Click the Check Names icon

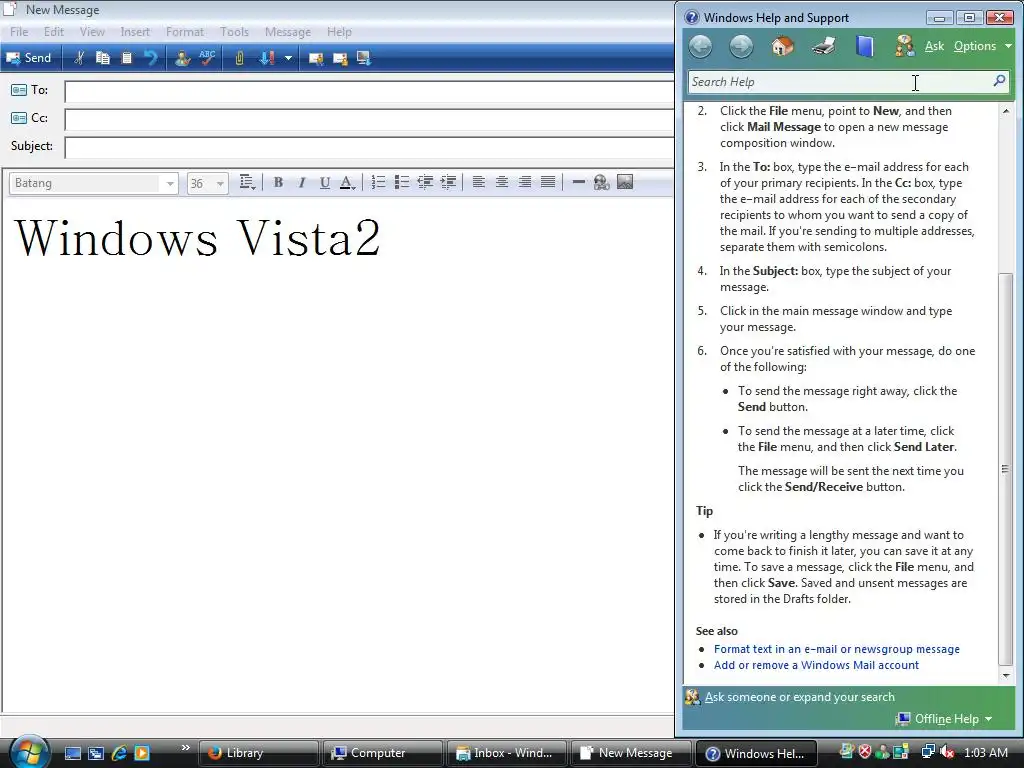coord(183,58)
